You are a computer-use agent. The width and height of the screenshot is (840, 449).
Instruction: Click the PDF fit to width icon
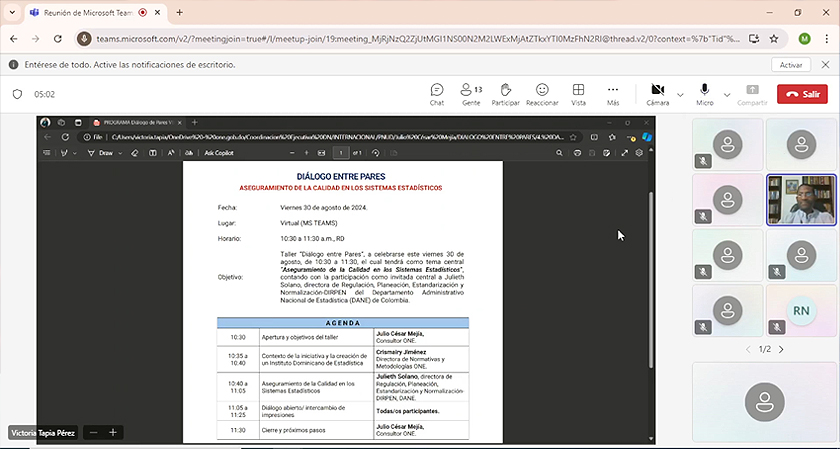321,153
